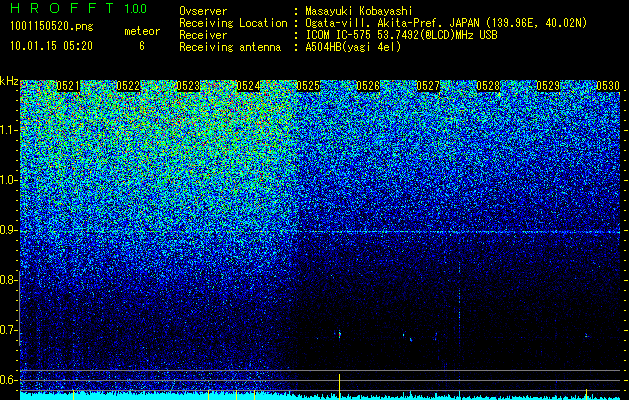
Task: Click the tallest yellow meteor detection line
Action: point(339,386)
